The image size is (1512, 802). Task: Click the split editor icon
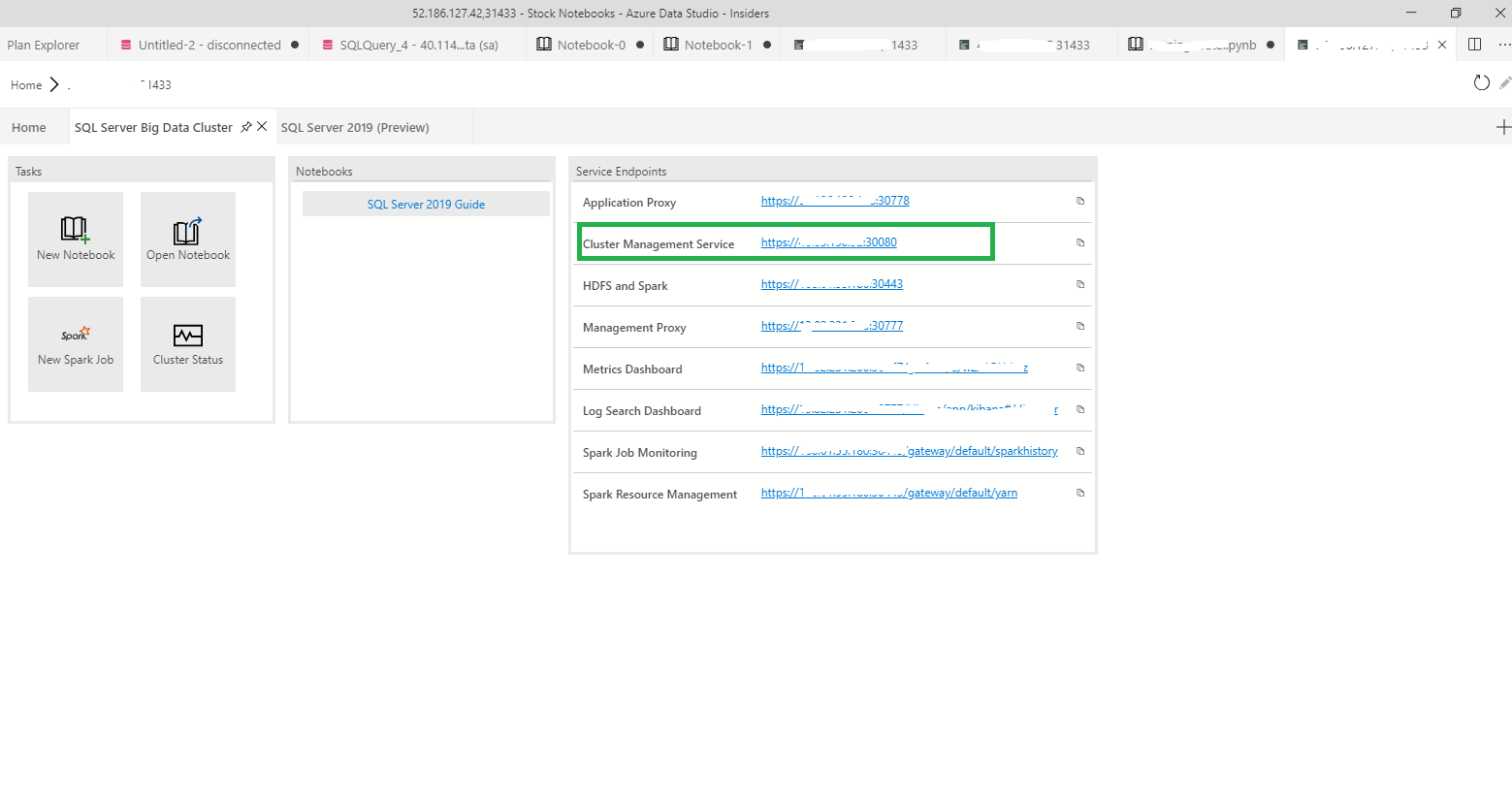(1475, 45)
